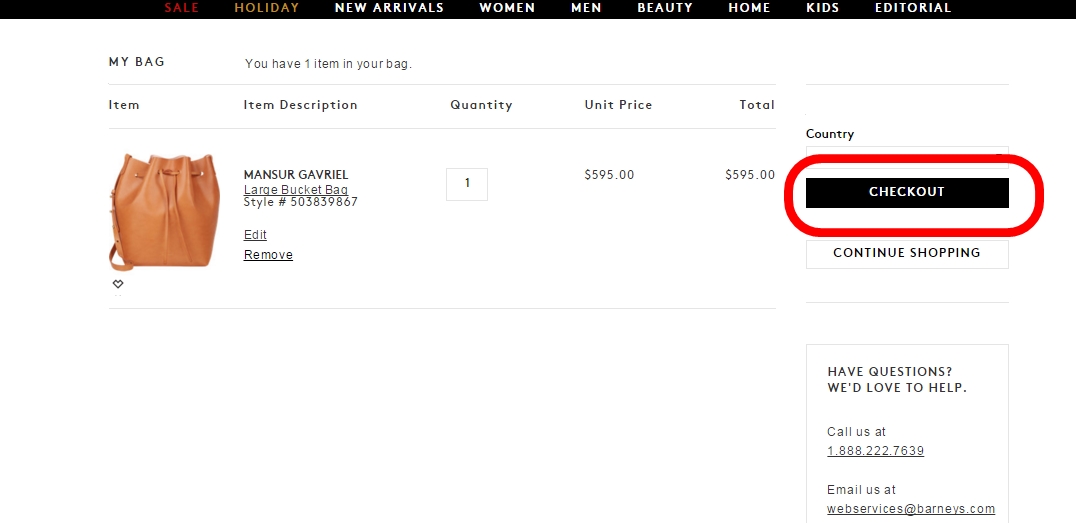
Task: Open the Country dropdown
Action: [907, 156]
